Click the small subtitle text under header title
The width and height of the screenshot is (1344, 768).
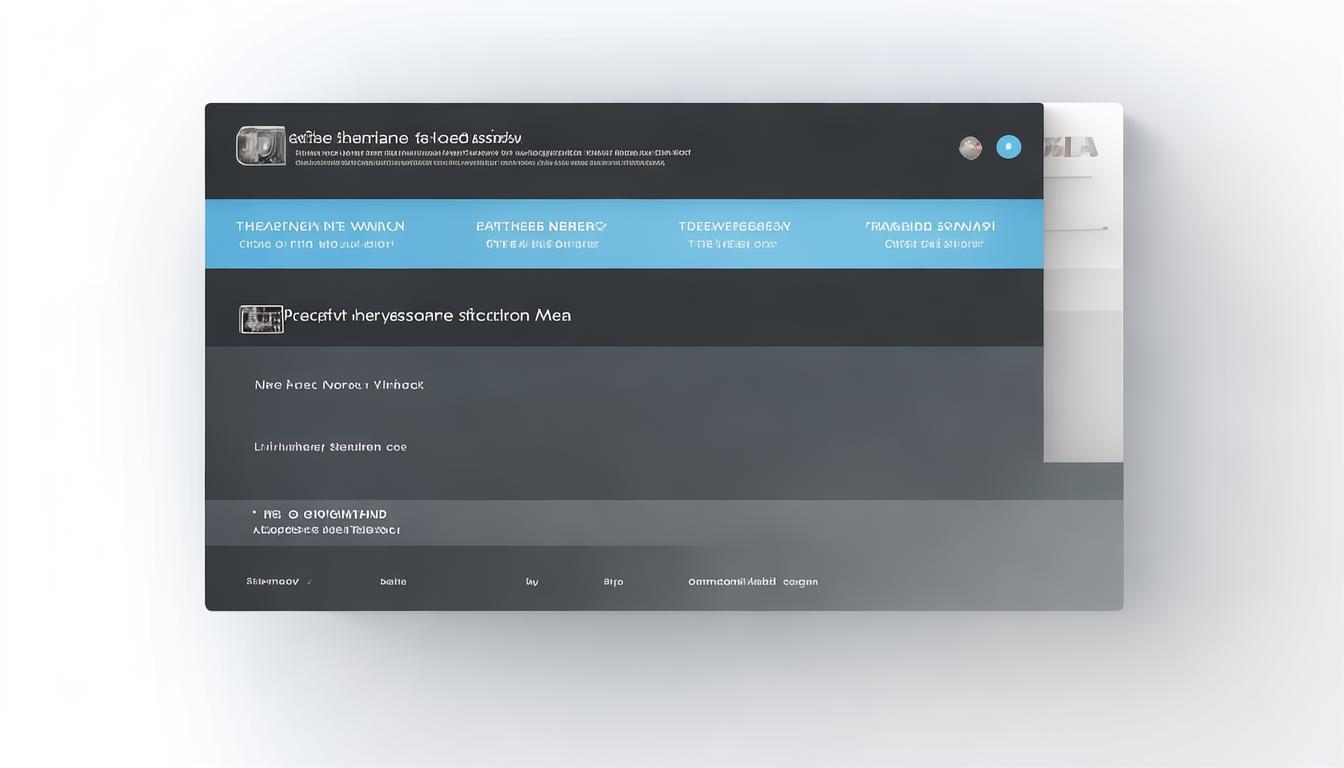click(x=490, y=157)
